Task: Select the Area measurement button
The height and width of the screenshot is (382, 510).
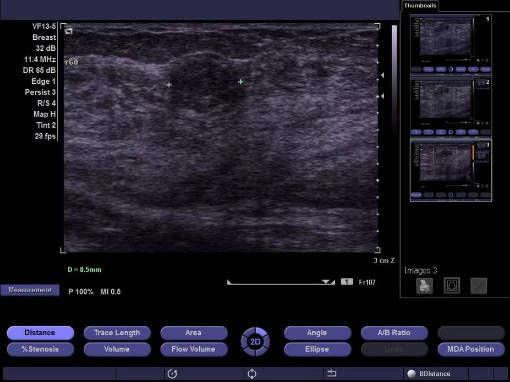Action: coord(194,332)
